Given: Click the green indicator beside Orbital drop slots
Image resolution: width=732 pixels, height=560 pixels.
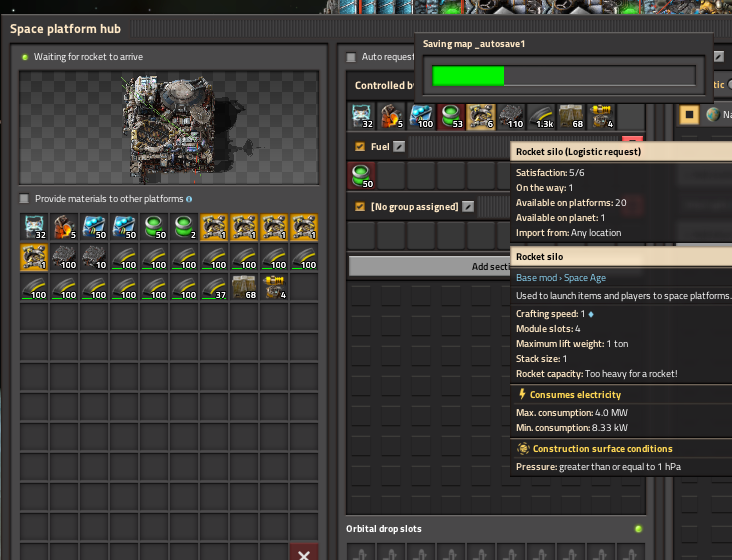Looking at the screenshot, I should click(638, 529).
